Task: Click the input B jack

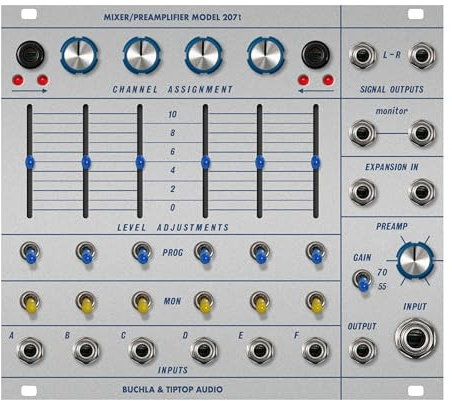Action: pyautogui.click(x=86, y=351)
